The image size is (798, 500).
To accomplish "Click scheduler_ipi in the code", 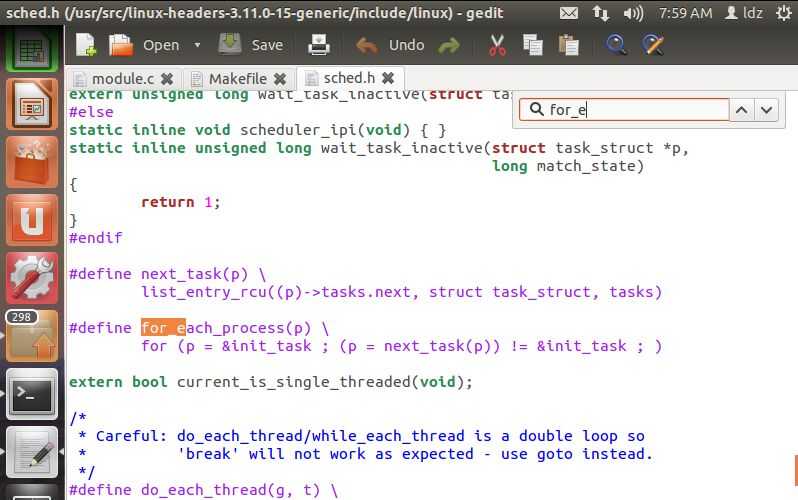I will point(298,130).
